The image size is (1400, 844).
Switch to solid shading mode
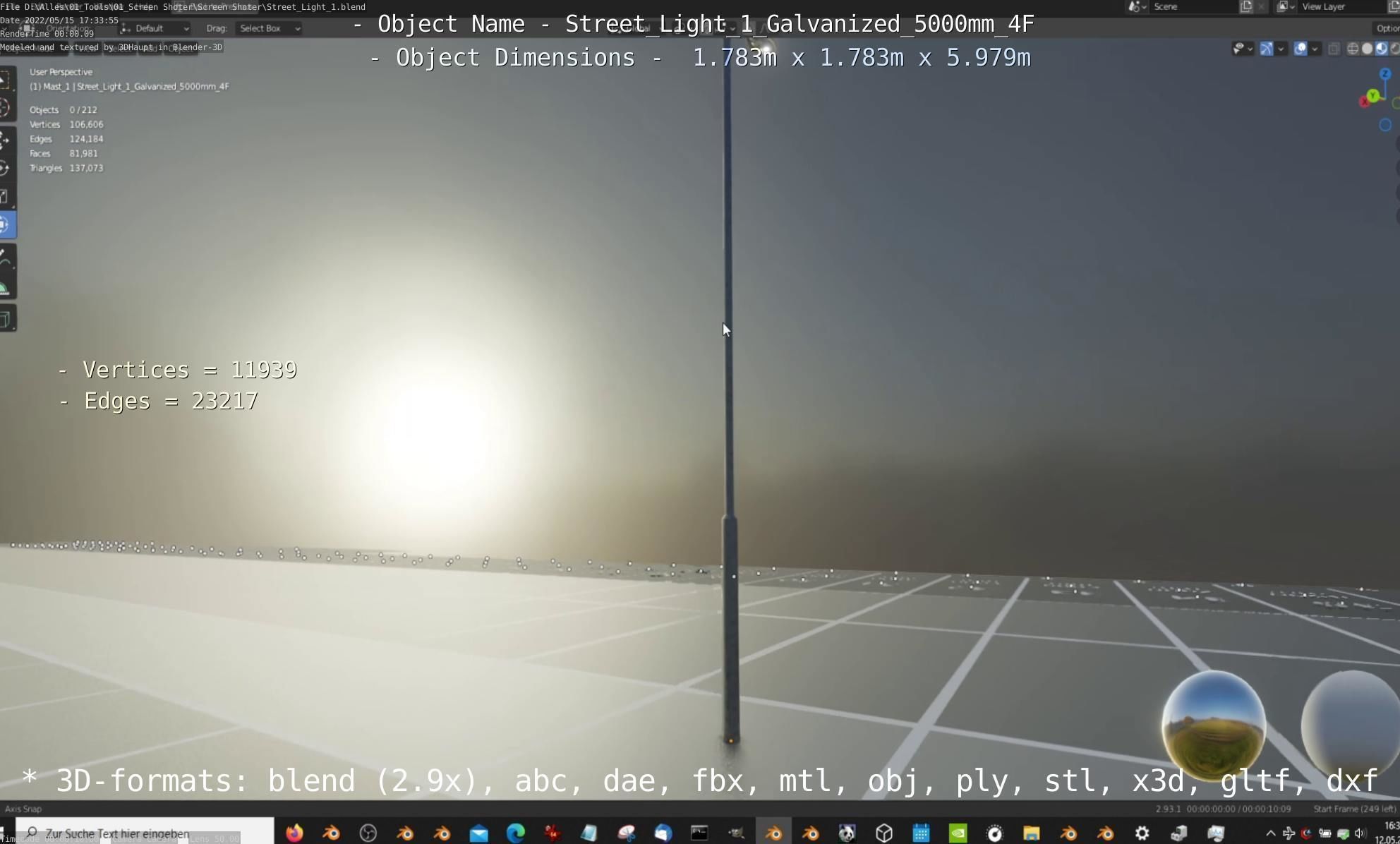(x=1367, y=49)
